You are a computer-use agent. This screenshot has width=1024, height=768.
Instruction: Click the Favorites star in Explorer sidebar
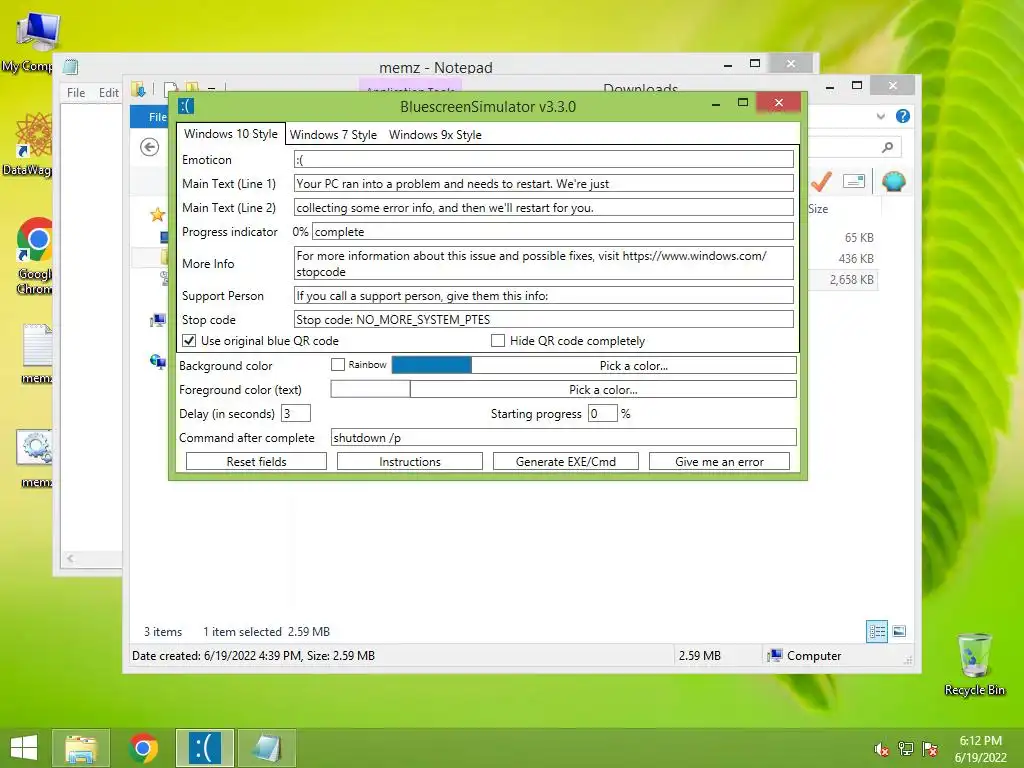157,214
